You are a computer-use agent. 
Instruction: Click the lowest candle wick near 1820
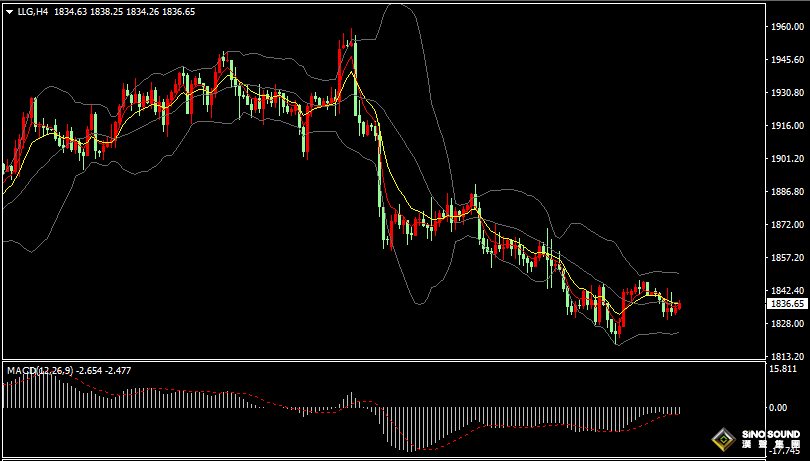[x=616, y=332]
